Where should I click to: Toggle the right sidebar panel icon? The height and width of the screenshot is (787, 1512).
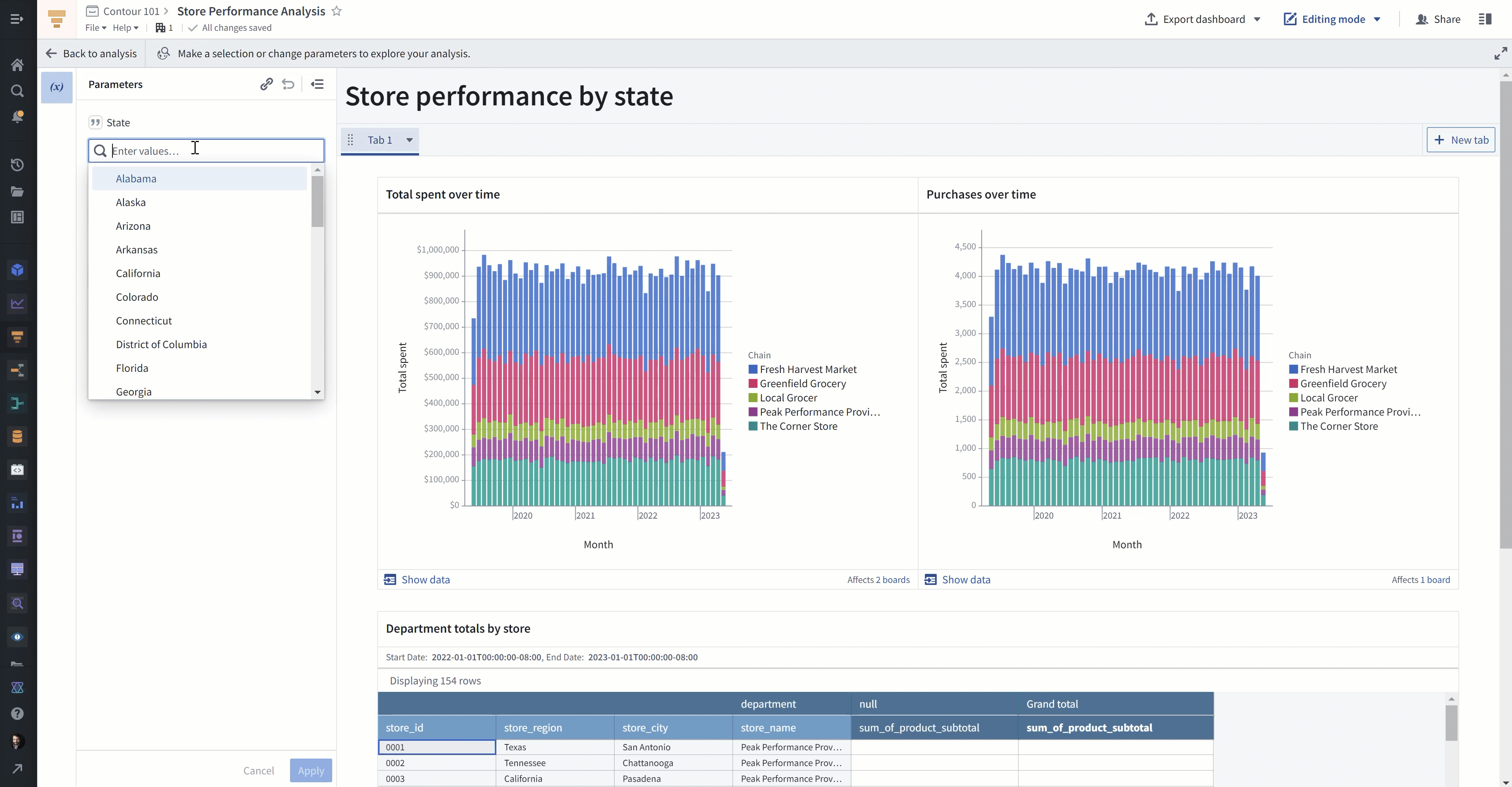point(1485,19)
